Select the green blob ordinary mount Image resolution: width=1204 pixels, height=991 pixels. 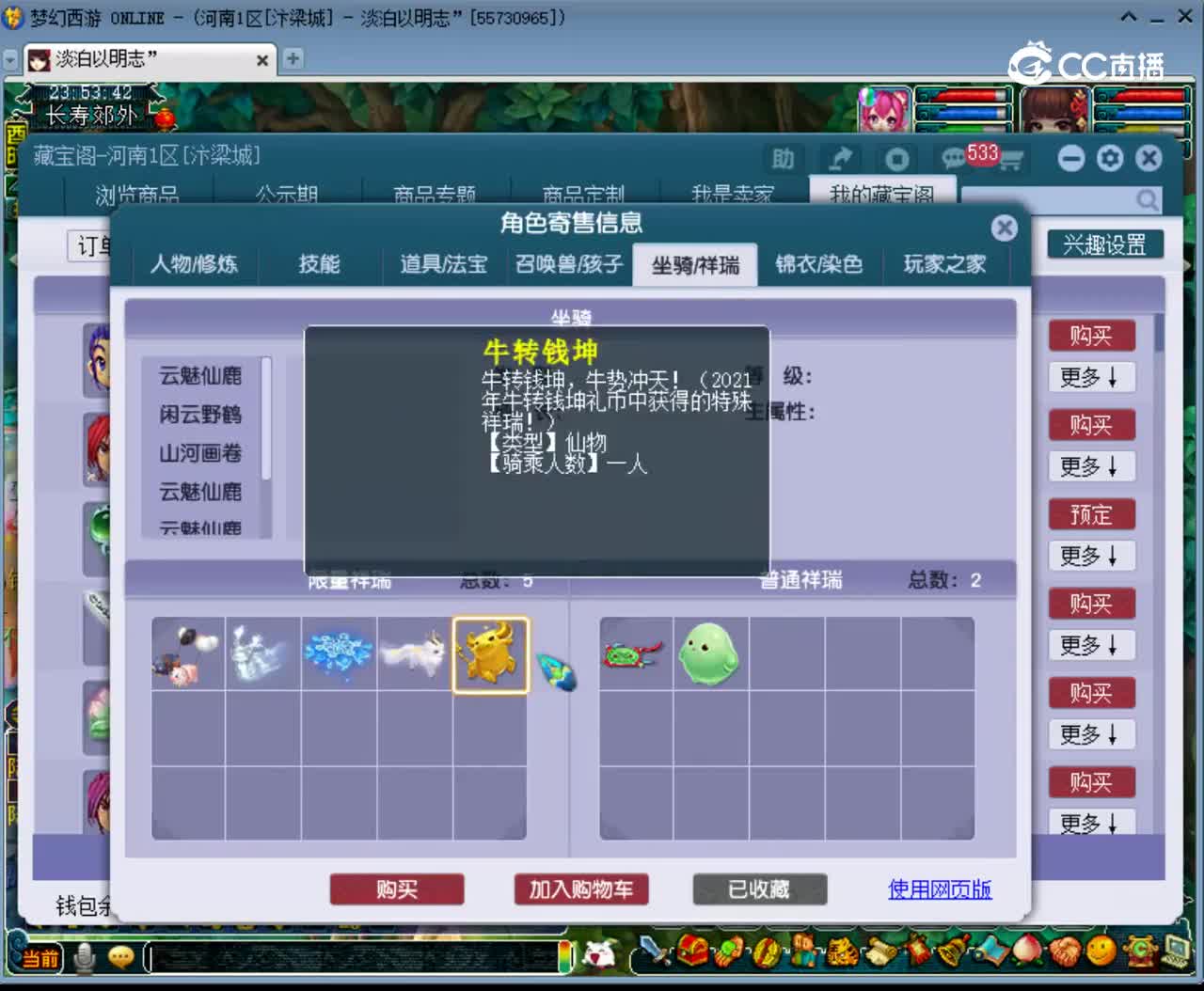[710, 653]
